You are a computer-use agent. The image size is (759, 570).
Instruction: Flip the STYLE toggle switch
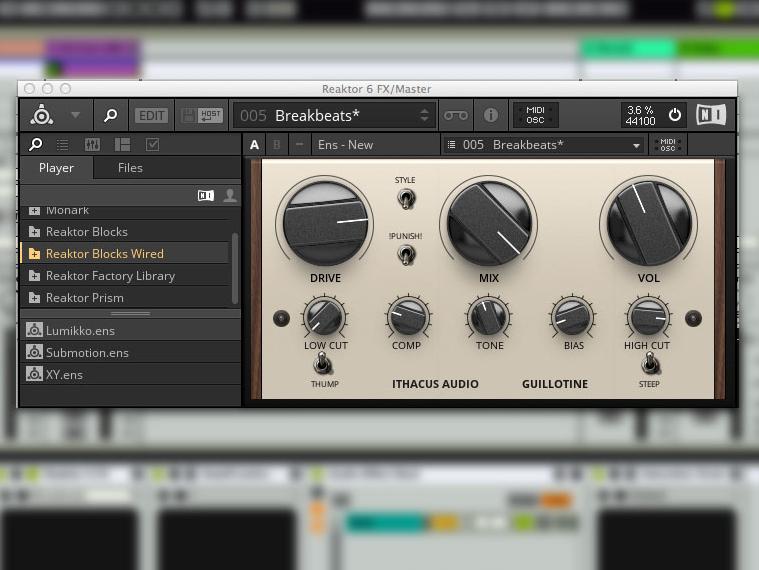click(x=406, y=199)
